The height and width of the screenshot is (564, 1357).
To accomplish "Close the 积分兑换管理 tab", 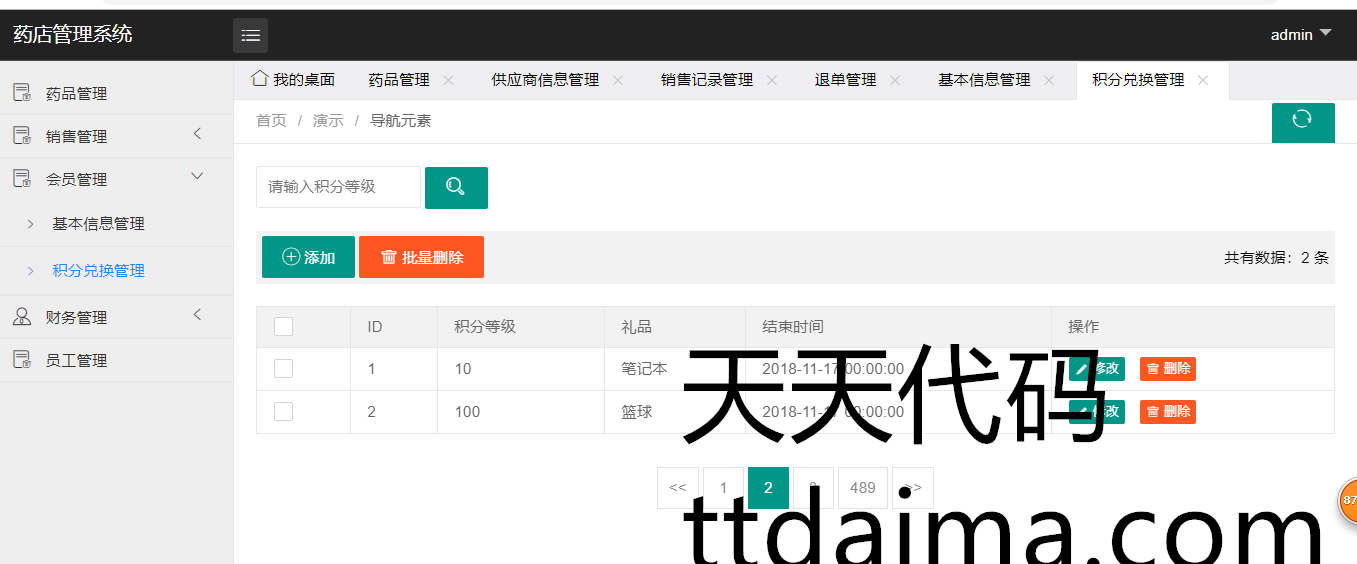I will [x=1203, y=80].
